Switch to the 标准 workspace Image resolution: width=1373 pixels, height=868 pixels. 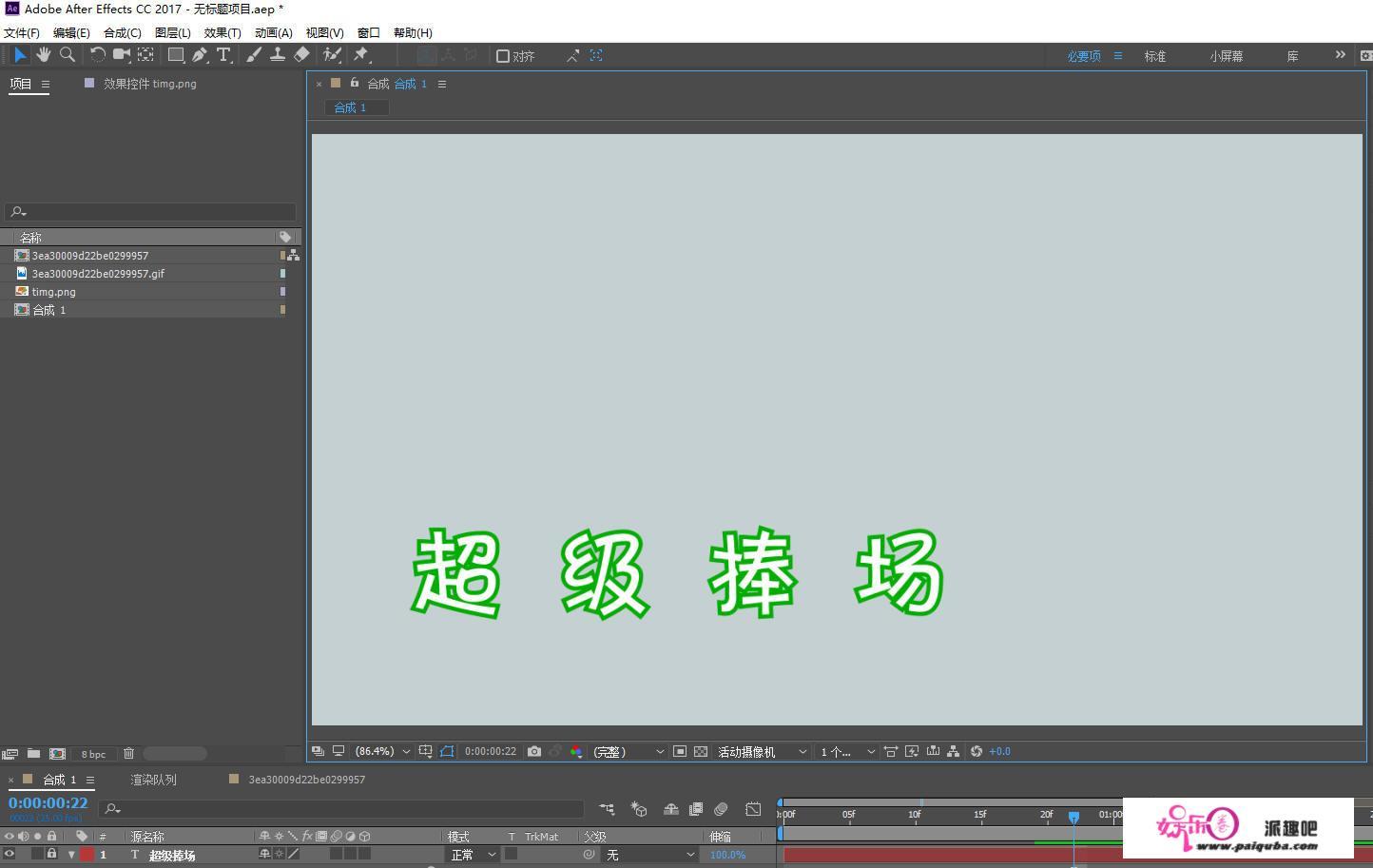1155,56
